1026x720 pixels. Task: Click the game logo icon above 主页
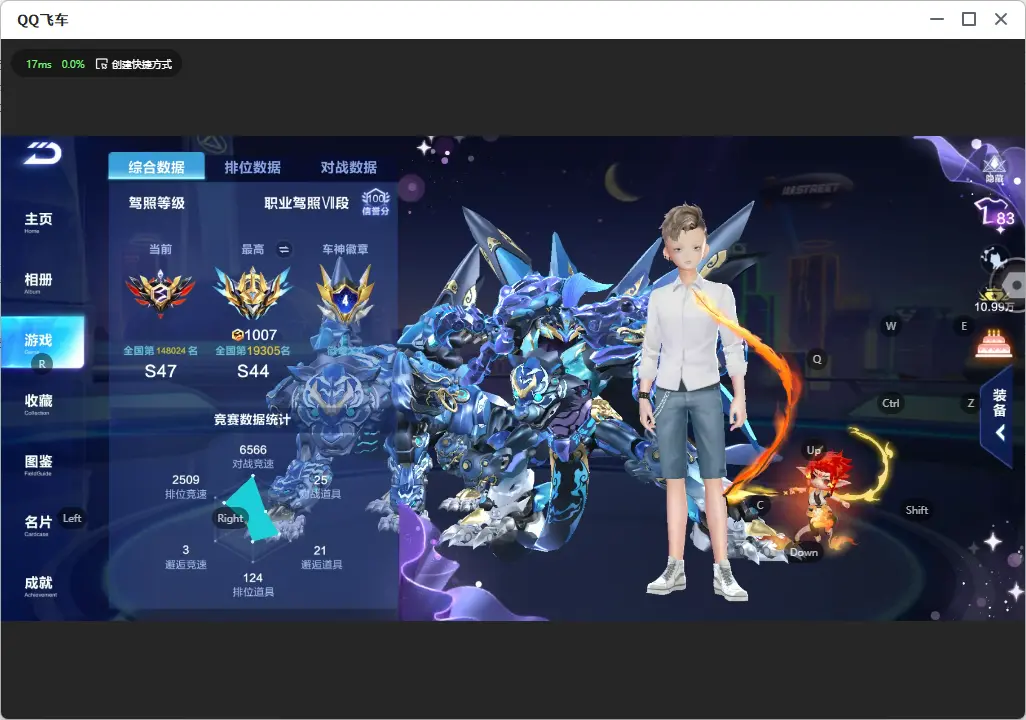pyautogui.click(x=43, y=153)
